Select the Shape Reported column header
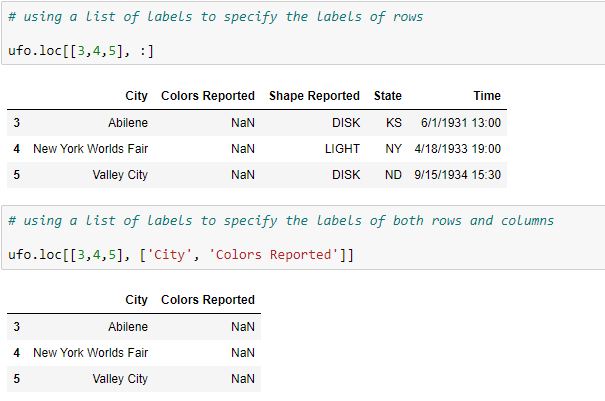 pos(314,96)
